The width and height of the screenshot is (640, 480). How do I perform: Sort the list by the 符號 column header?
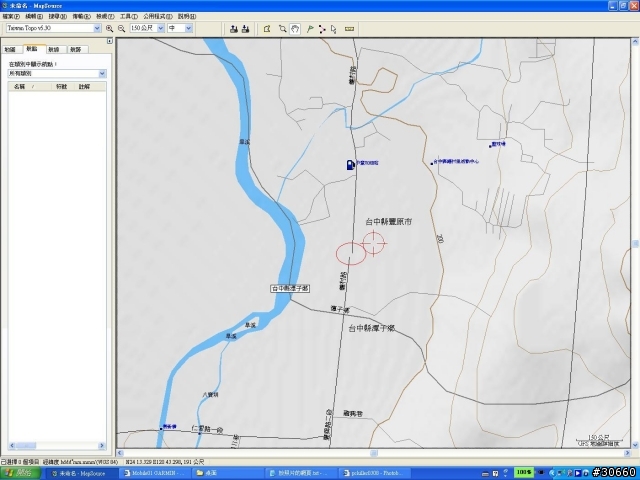pos(62,87)
